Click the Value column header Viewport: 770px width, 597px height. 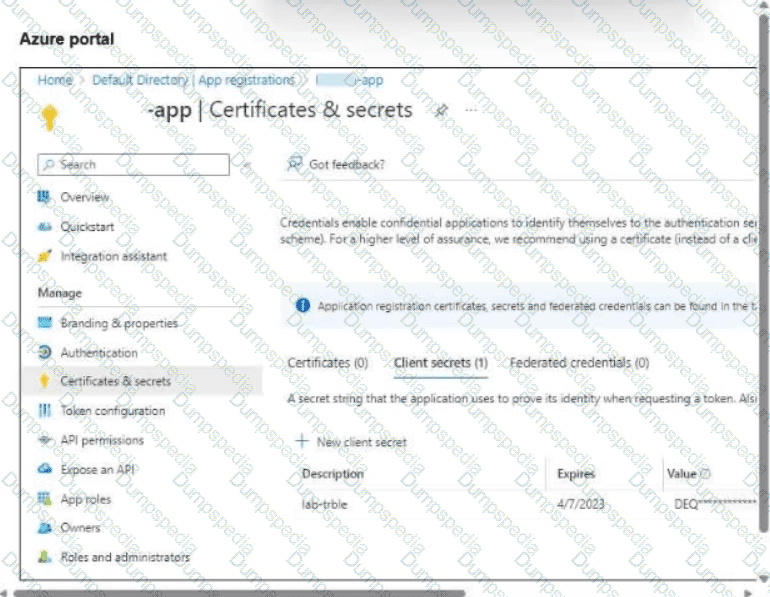(681, 474)
